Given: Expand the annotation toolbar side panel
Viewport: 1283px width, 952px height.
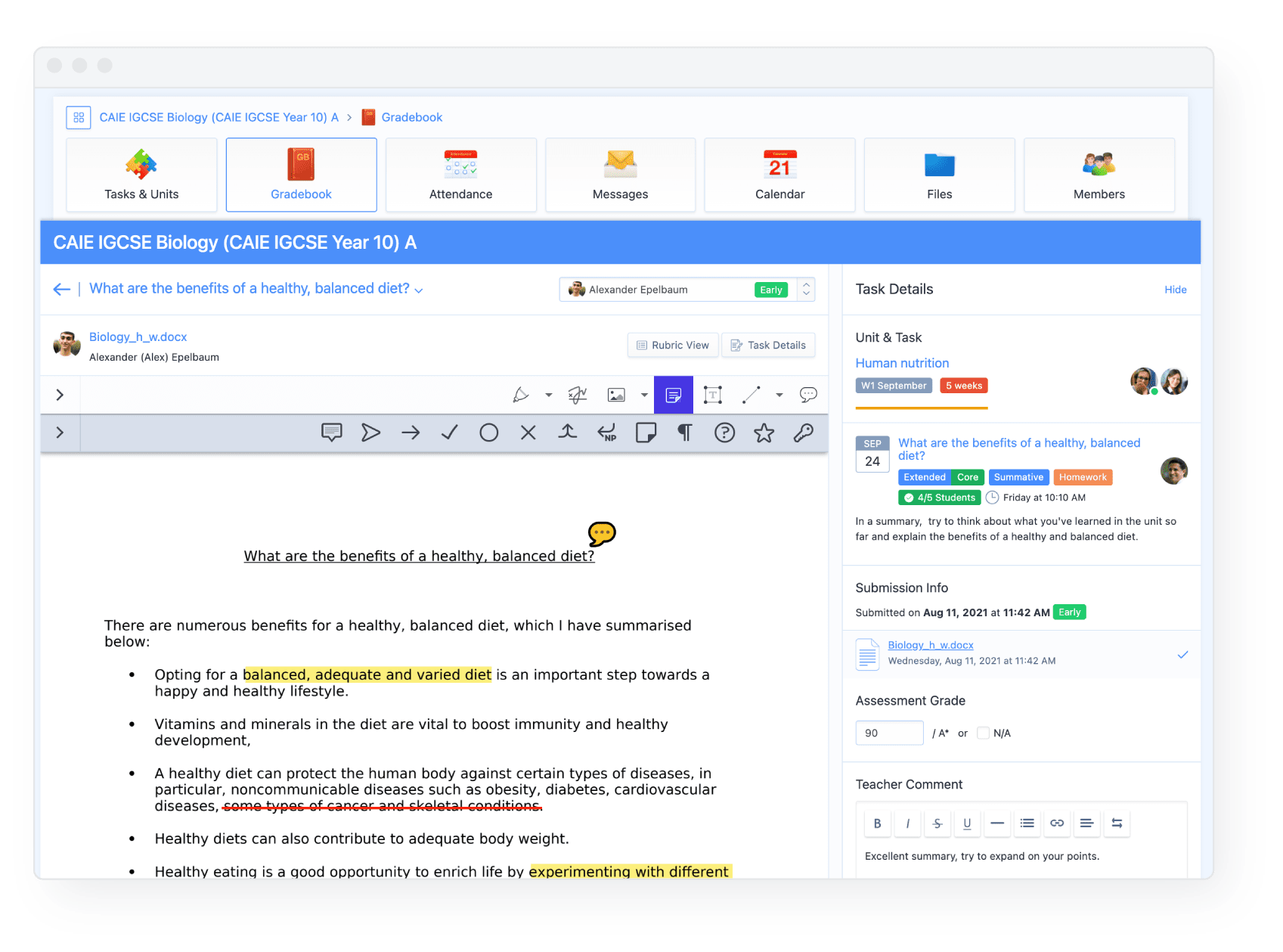Looking at the screenshot, I should click(60, 395).
